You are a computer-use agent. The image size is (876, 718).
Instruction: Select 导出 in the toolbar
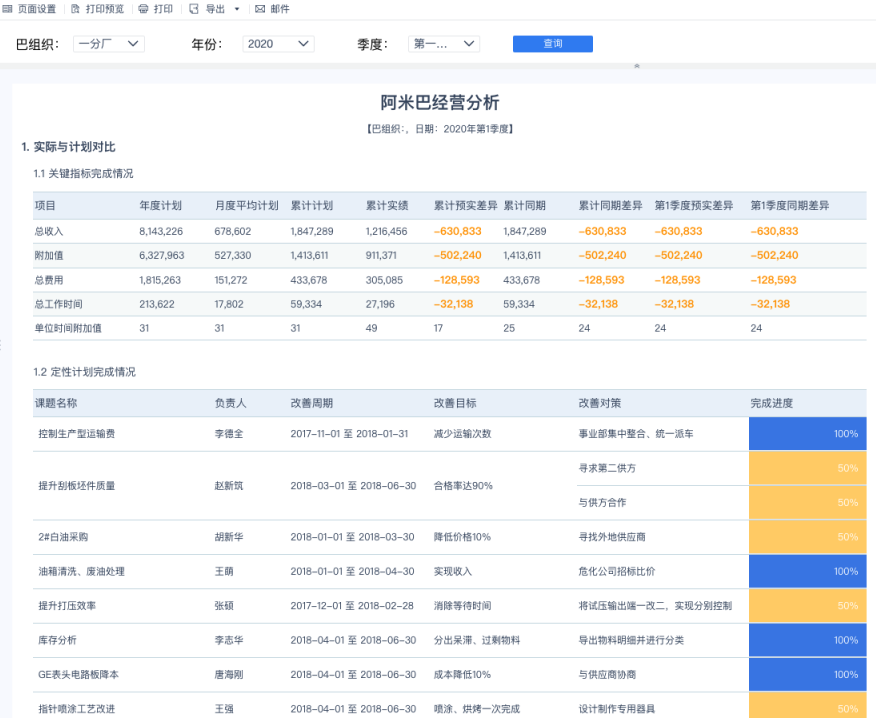coord(215,9)
